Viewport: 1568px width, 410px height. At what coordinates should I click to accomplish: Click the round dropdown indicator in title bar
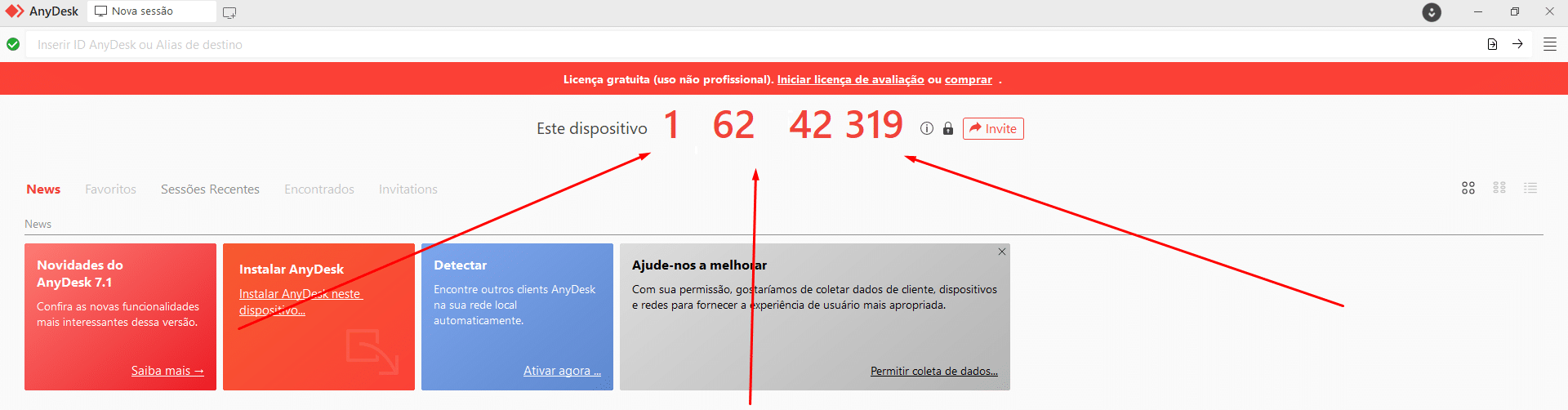[x=1432, y=12]
